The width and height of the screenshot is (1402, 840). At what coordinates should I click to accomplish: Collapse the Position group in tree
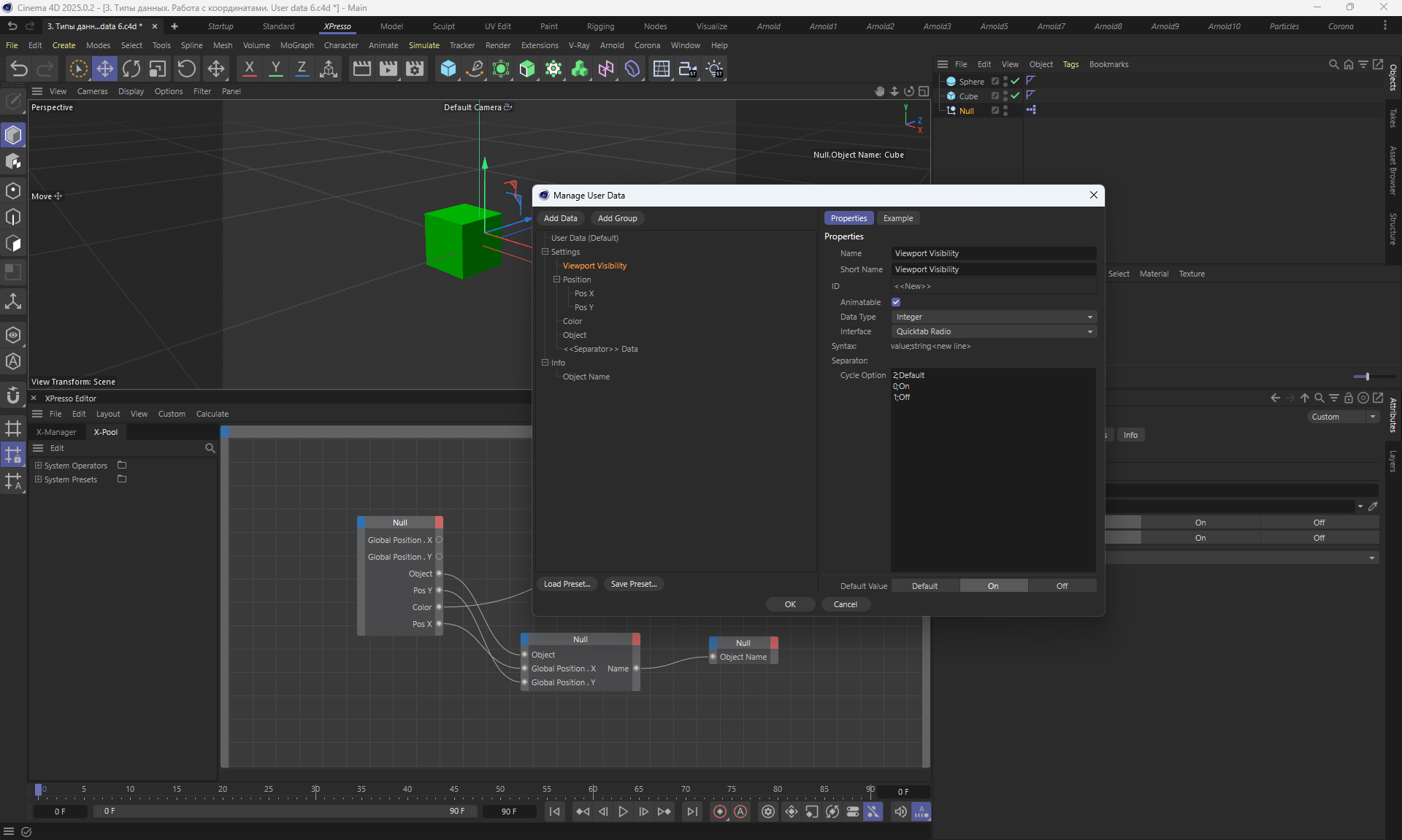tap(556, 280)
